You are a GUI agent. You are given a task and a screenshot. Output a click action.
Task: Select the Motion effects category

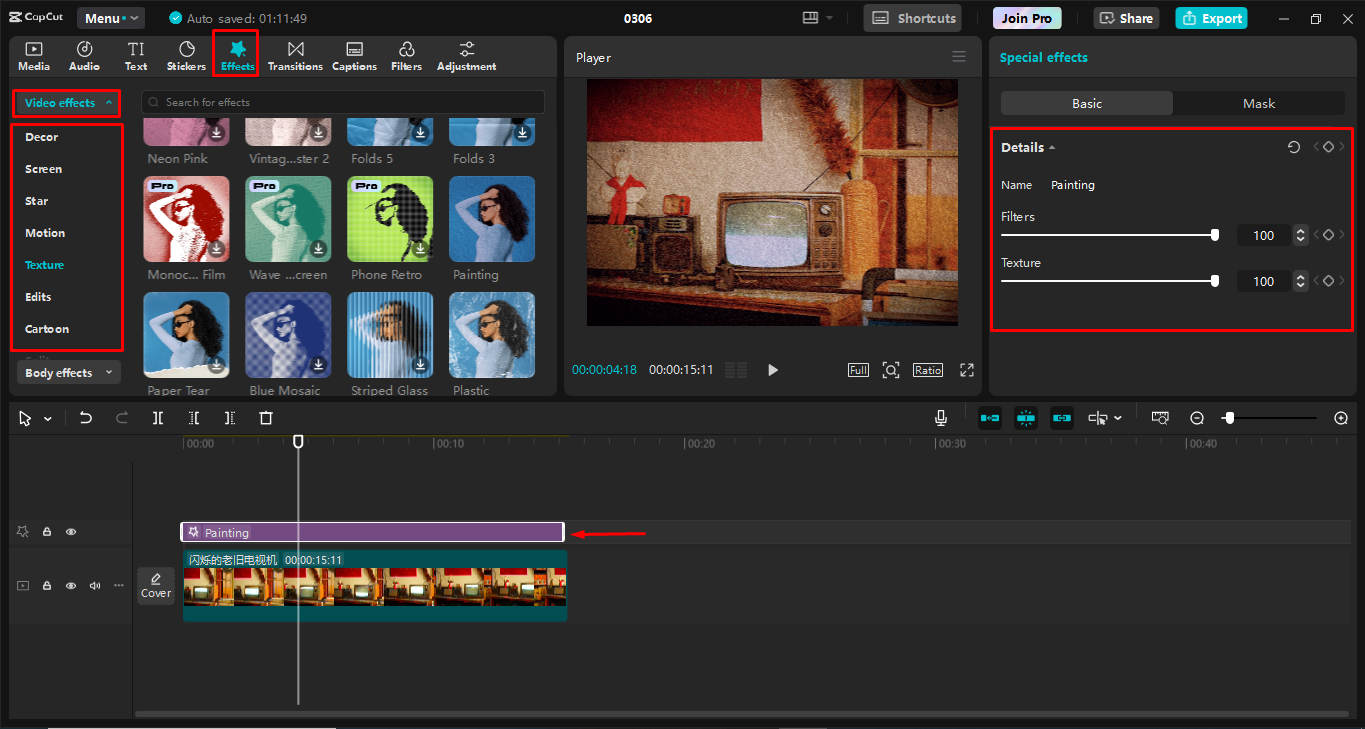coord(45,233)
